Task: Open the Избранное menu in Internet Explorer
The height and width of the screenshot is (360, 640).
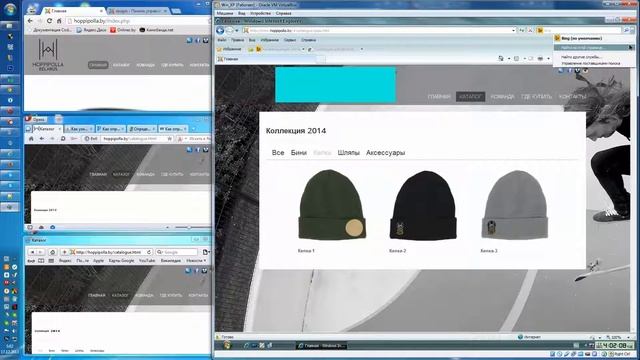Action: [269, 40]
